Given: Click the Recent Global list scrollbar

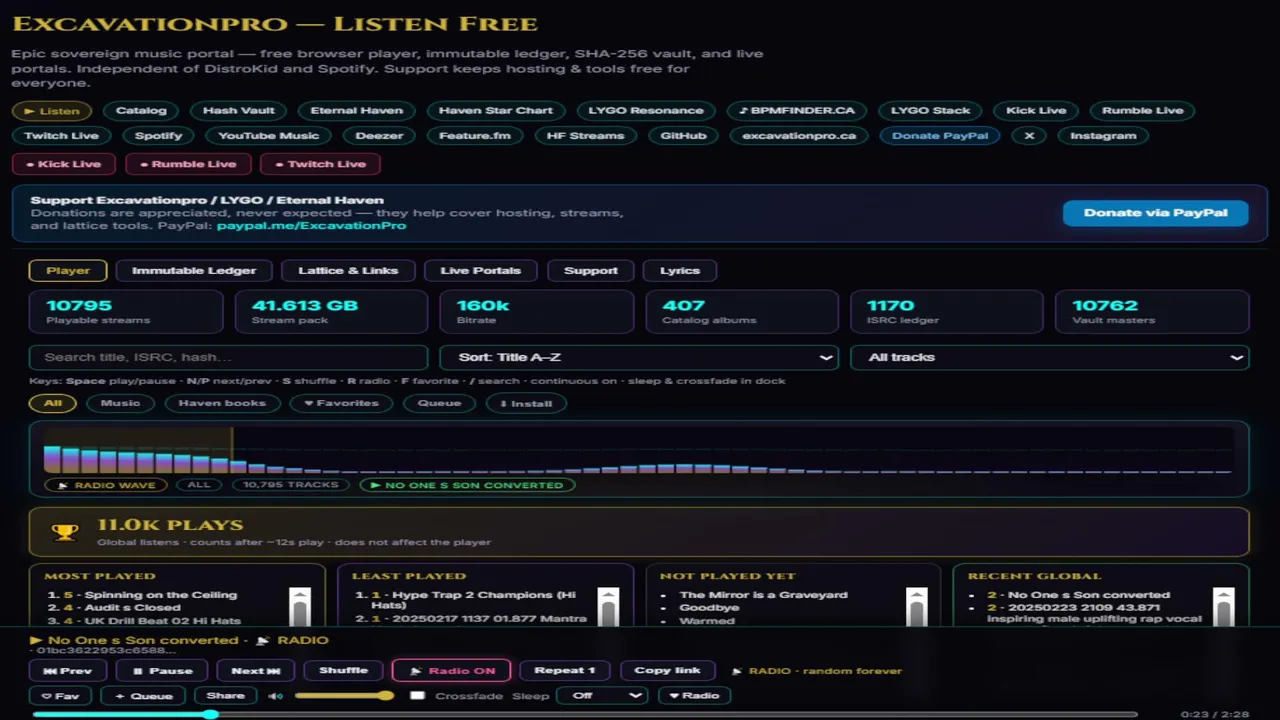Looking at the screenshot, I should click(x=1223, y=606).
